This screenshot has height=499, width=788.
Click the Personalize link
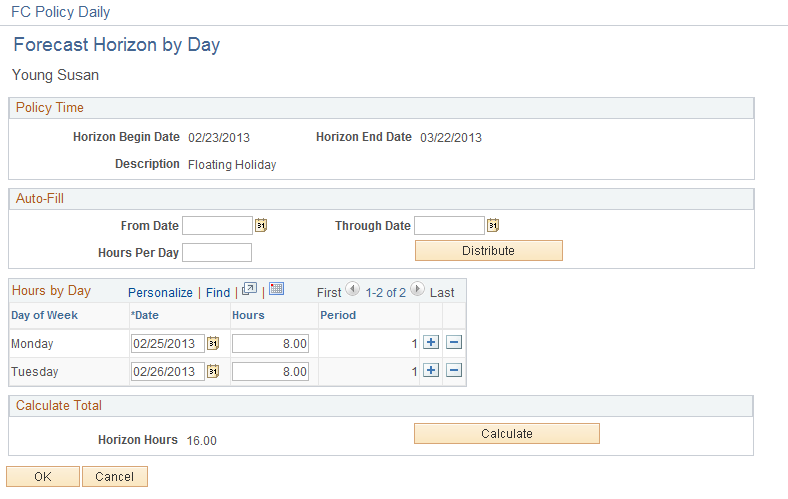pos(160,293)
